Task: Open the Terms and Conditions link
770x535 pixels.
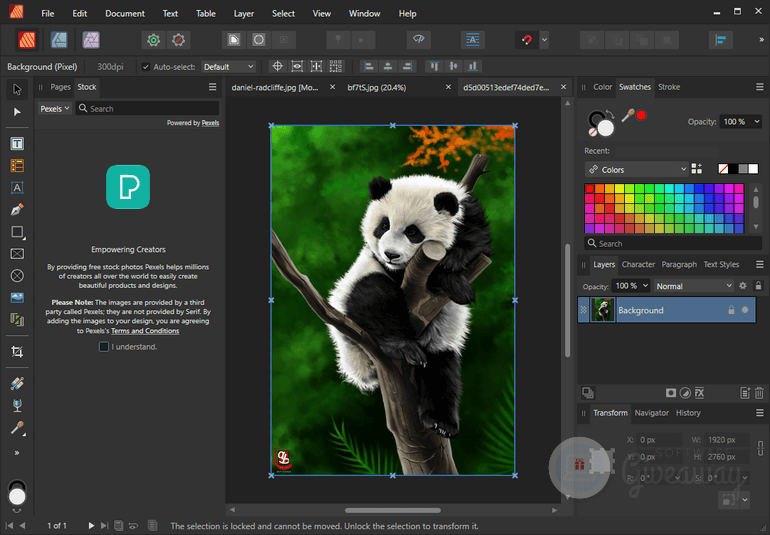Action: 145,331
